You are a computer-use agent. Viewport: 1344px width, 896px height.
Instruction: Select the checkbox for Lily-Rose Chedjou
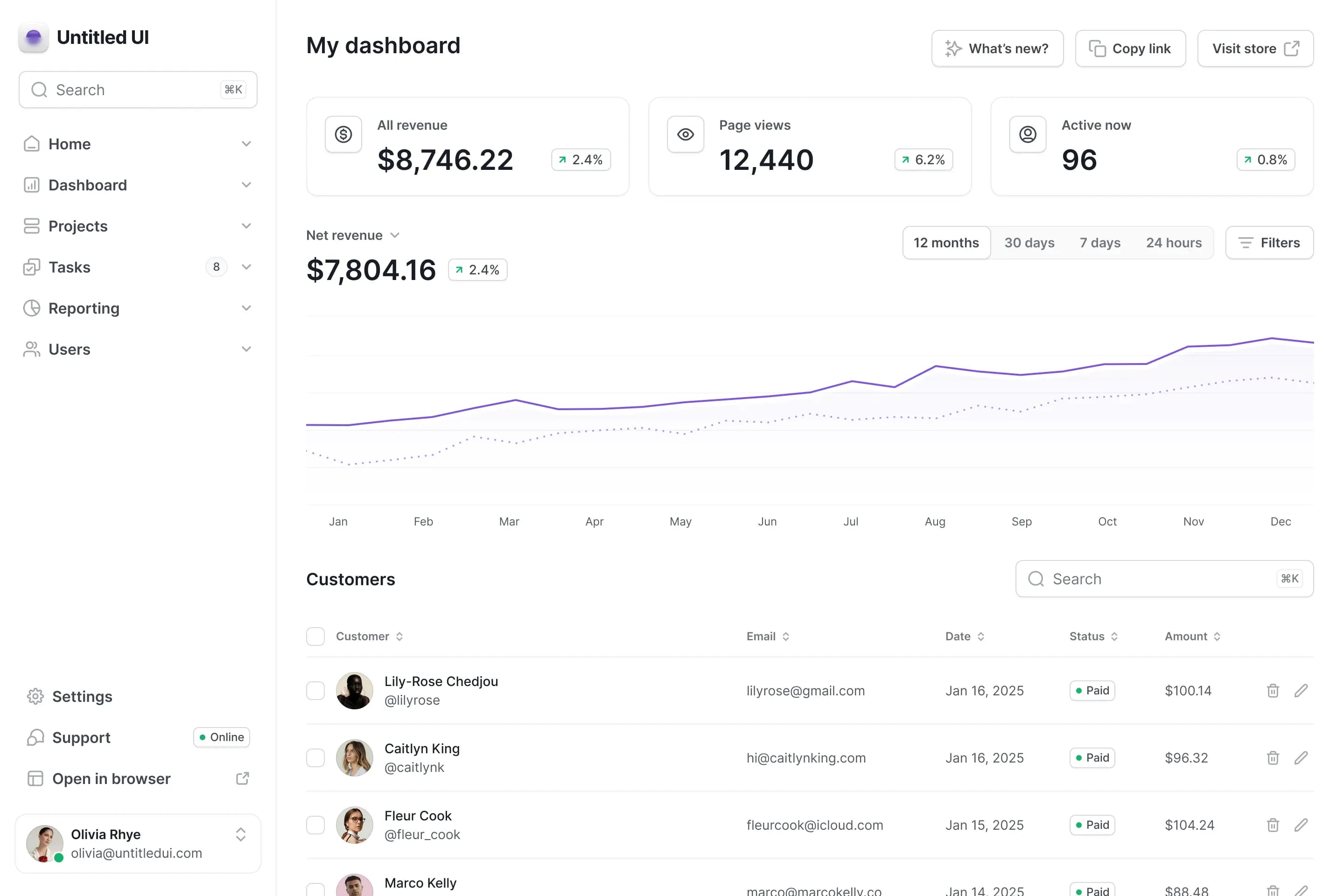[315, 690]
